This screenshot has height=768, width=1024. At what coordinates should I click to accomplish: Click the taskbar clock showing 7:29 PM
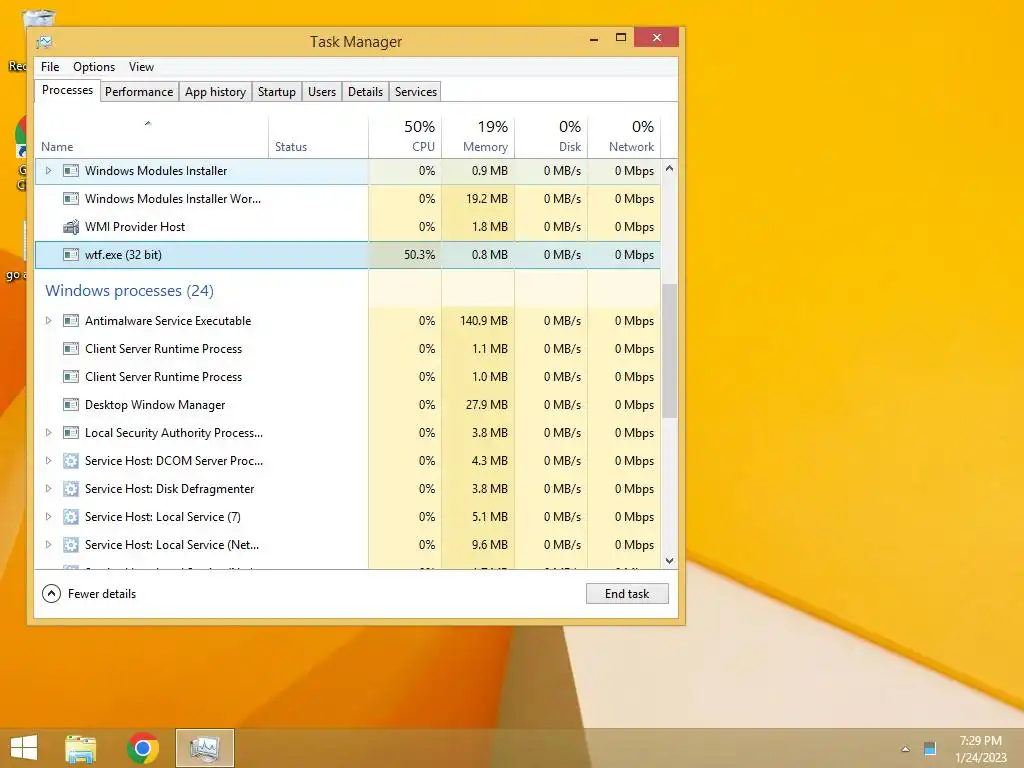tap(981, 749)
